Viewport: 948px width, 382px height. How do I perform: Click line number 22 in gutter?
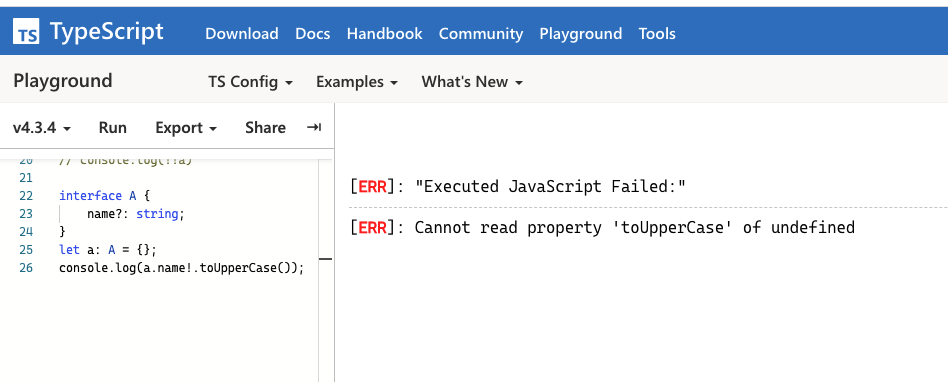pos(25,196)
